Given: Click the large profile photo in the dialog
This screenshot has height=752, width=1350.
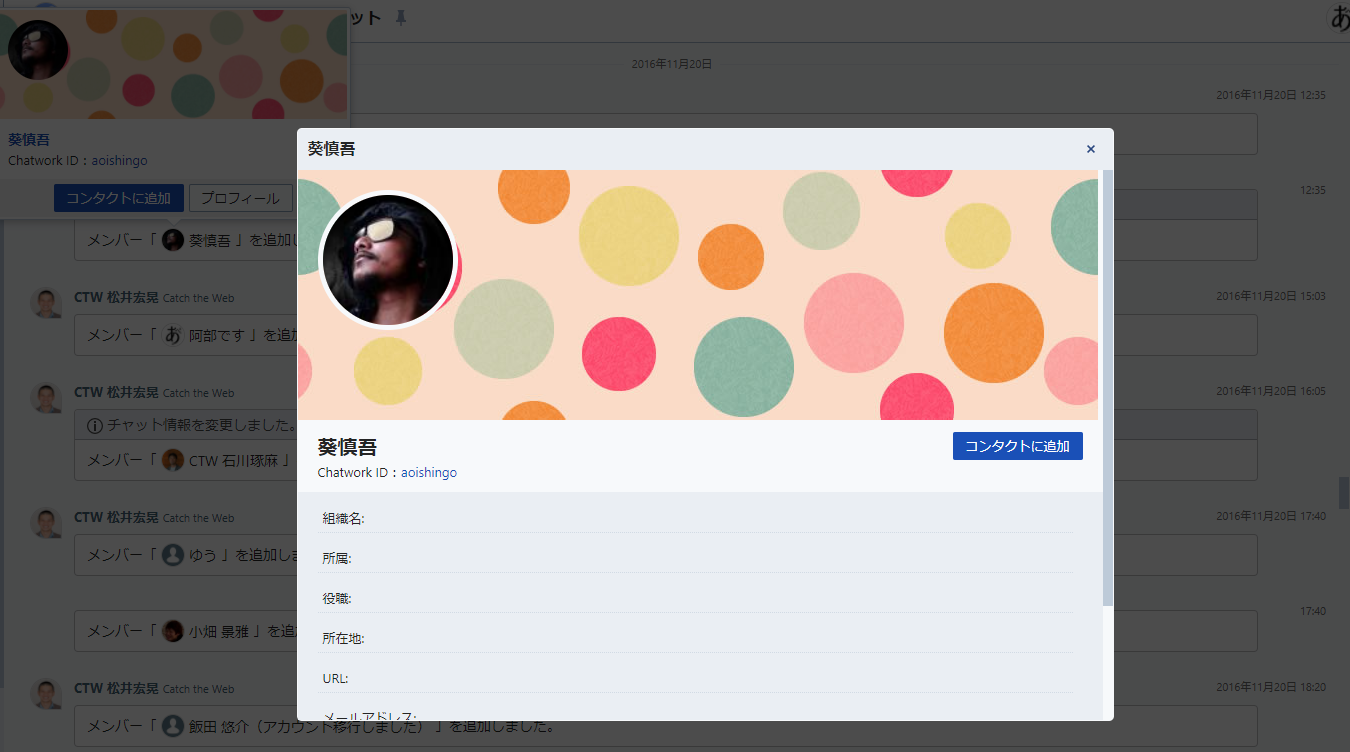Looking at the screenshot, I should (387, 259).
